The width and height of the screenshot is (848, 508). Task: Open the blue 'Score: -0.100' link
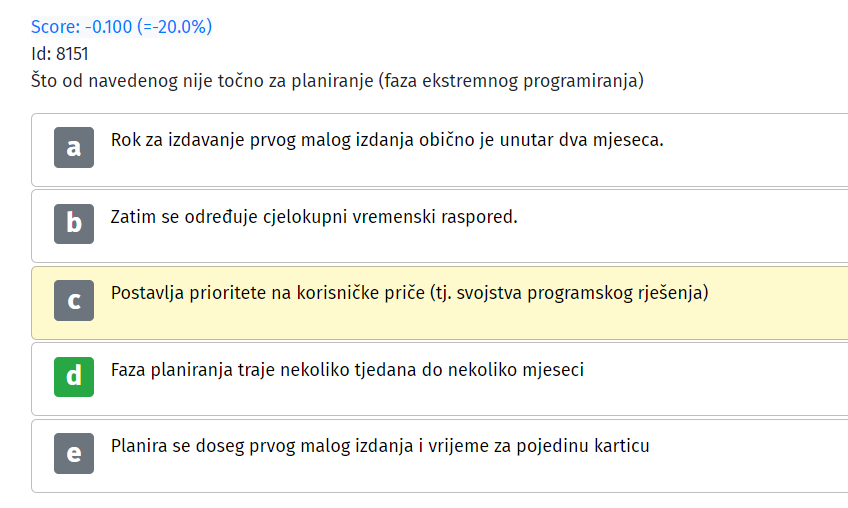click(x=81, y=27)
